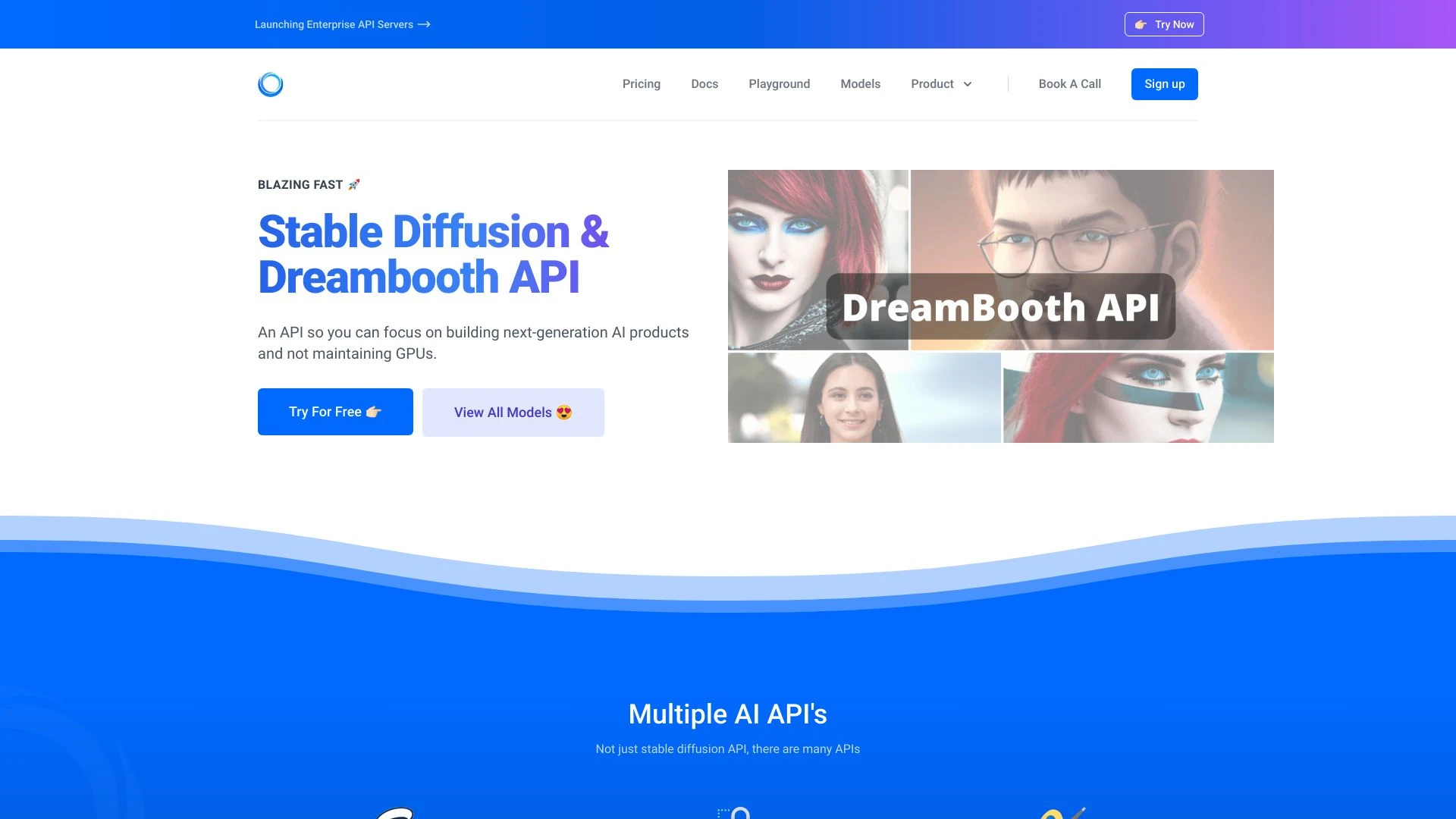Screen dimensions: 1456x819
Task: Click the circular logo icon top left
Action: [270, 84]
